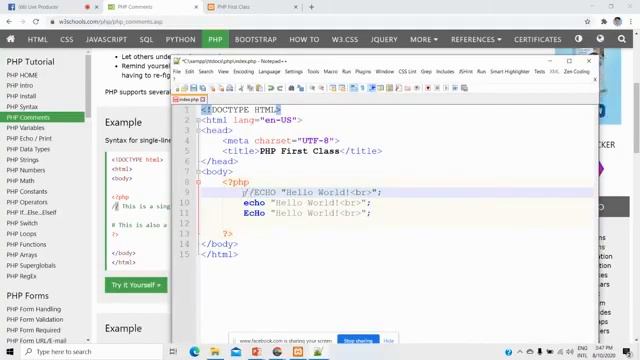The width and height of the screenshot is (640, 360).
Task: Toggle Word Wrap icon in Notepad++ toolbar
Action: (x=353, y=88)
